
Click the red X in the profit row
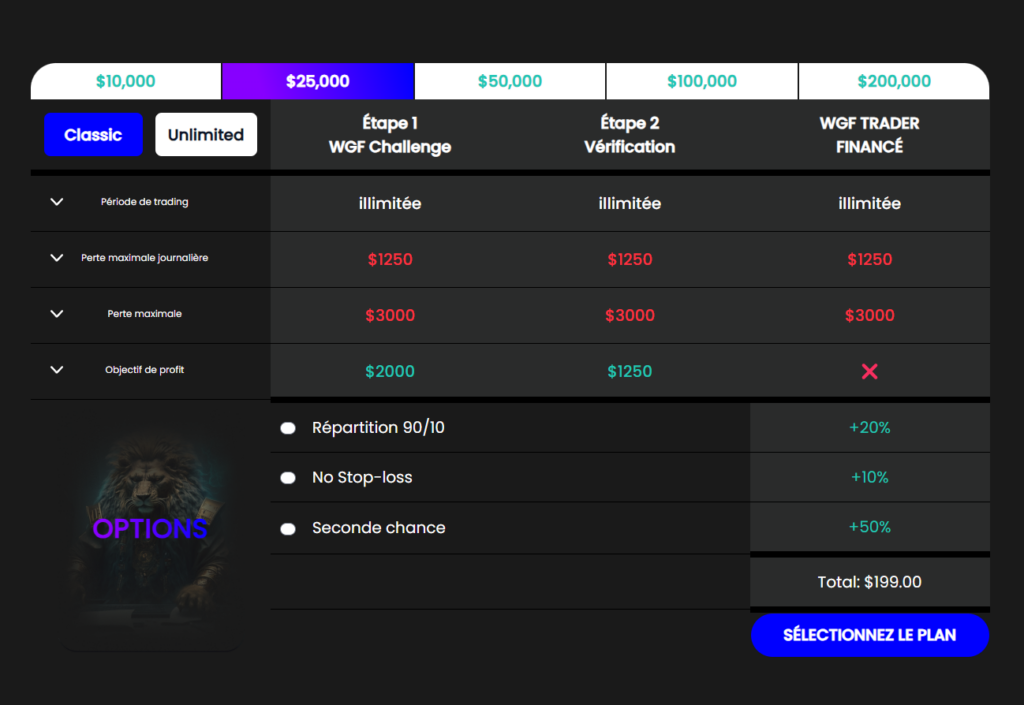(x=869, y=371)
